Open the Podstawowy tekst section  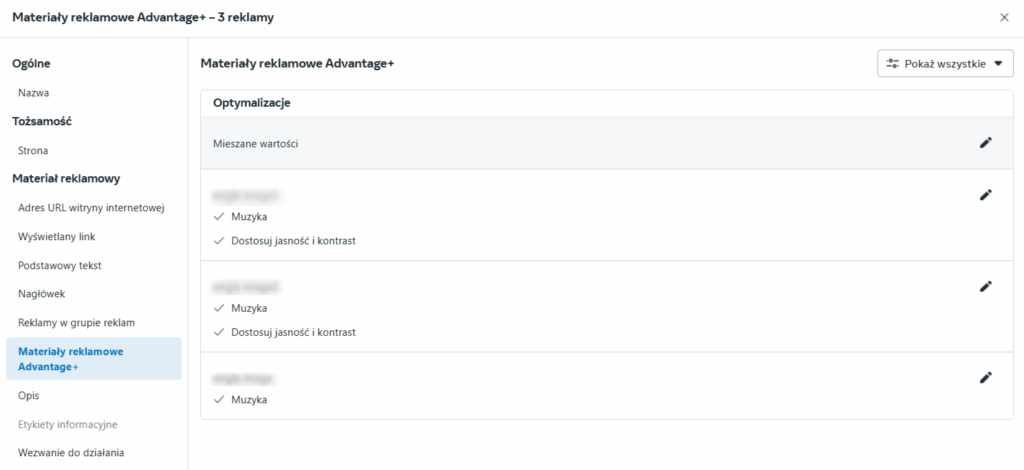(x=60, y=265)
